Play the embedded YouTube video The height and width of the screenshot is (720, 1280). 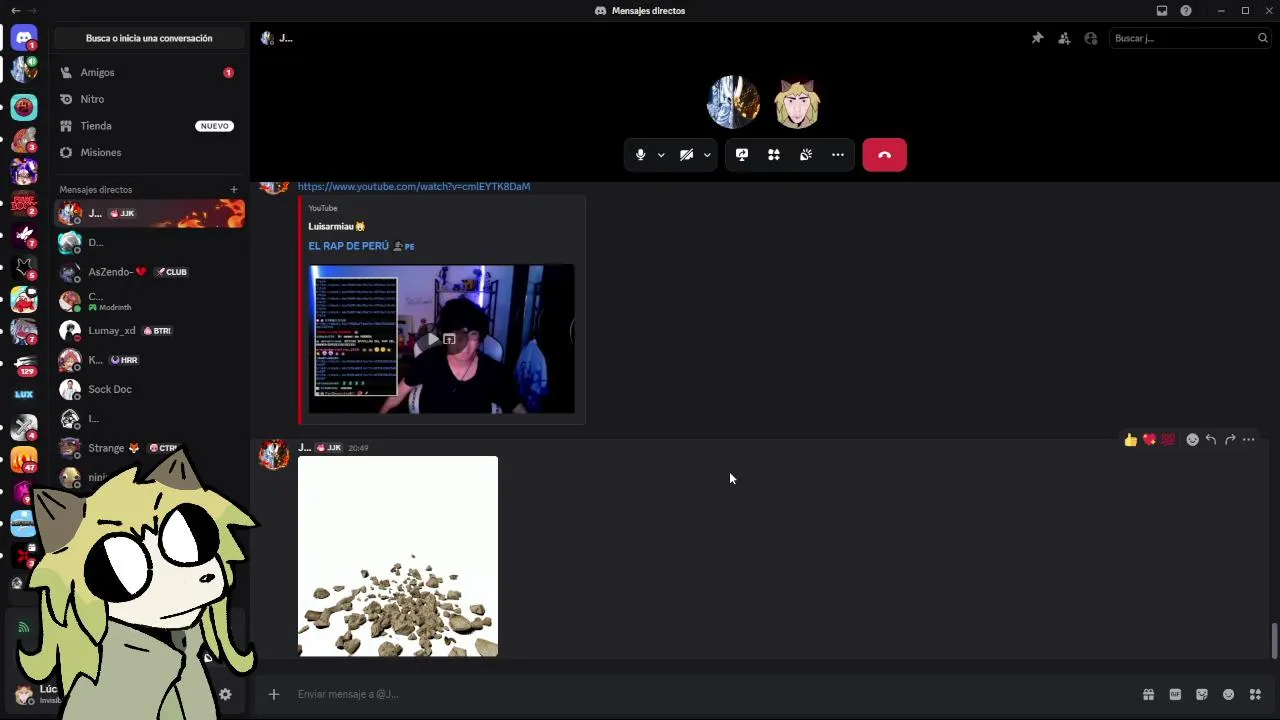coord(434,339)
